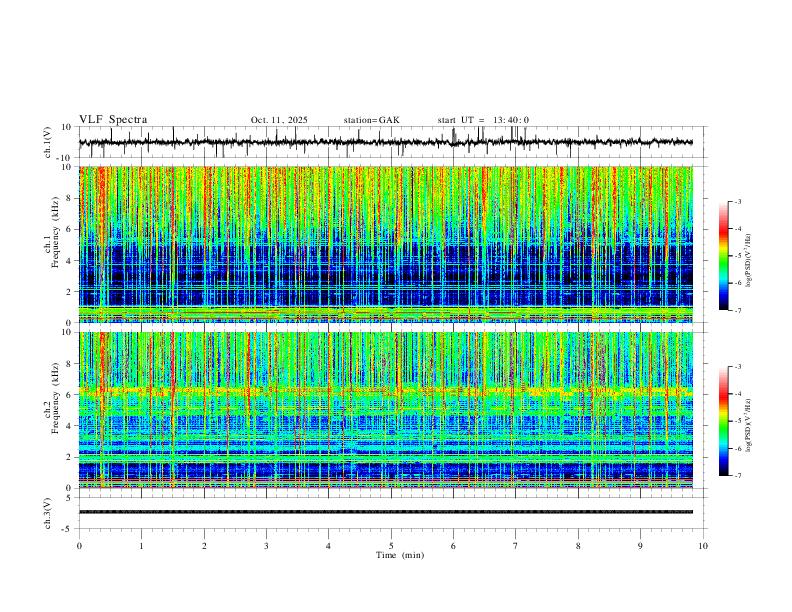Click the lower PSD color scale bar
This screenshot has width=792, height=612.
723,421
